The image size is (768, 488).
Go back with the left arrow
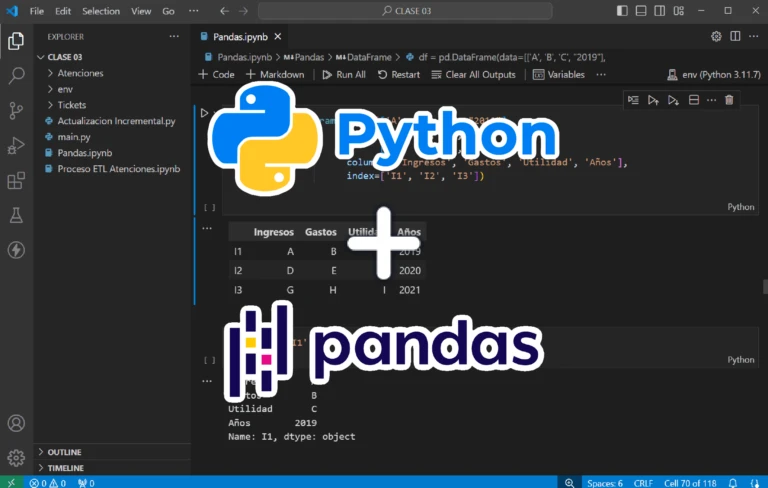tap(224, 11)
